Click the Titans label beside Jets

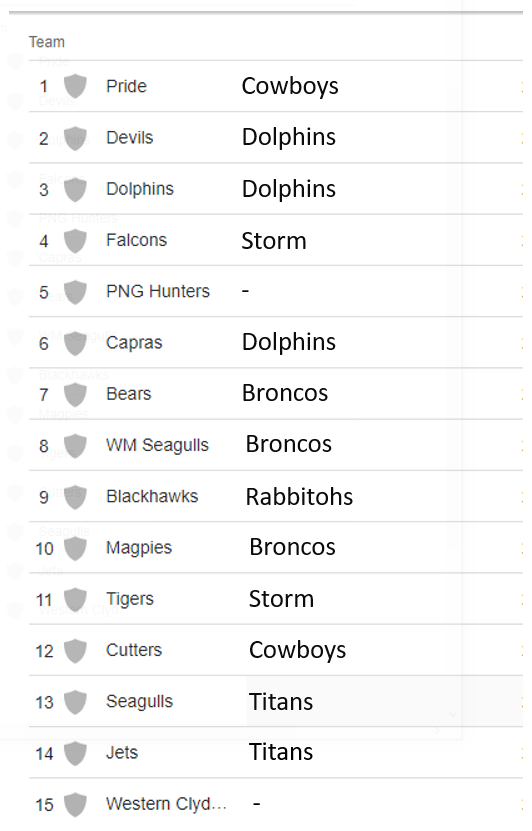281,752
